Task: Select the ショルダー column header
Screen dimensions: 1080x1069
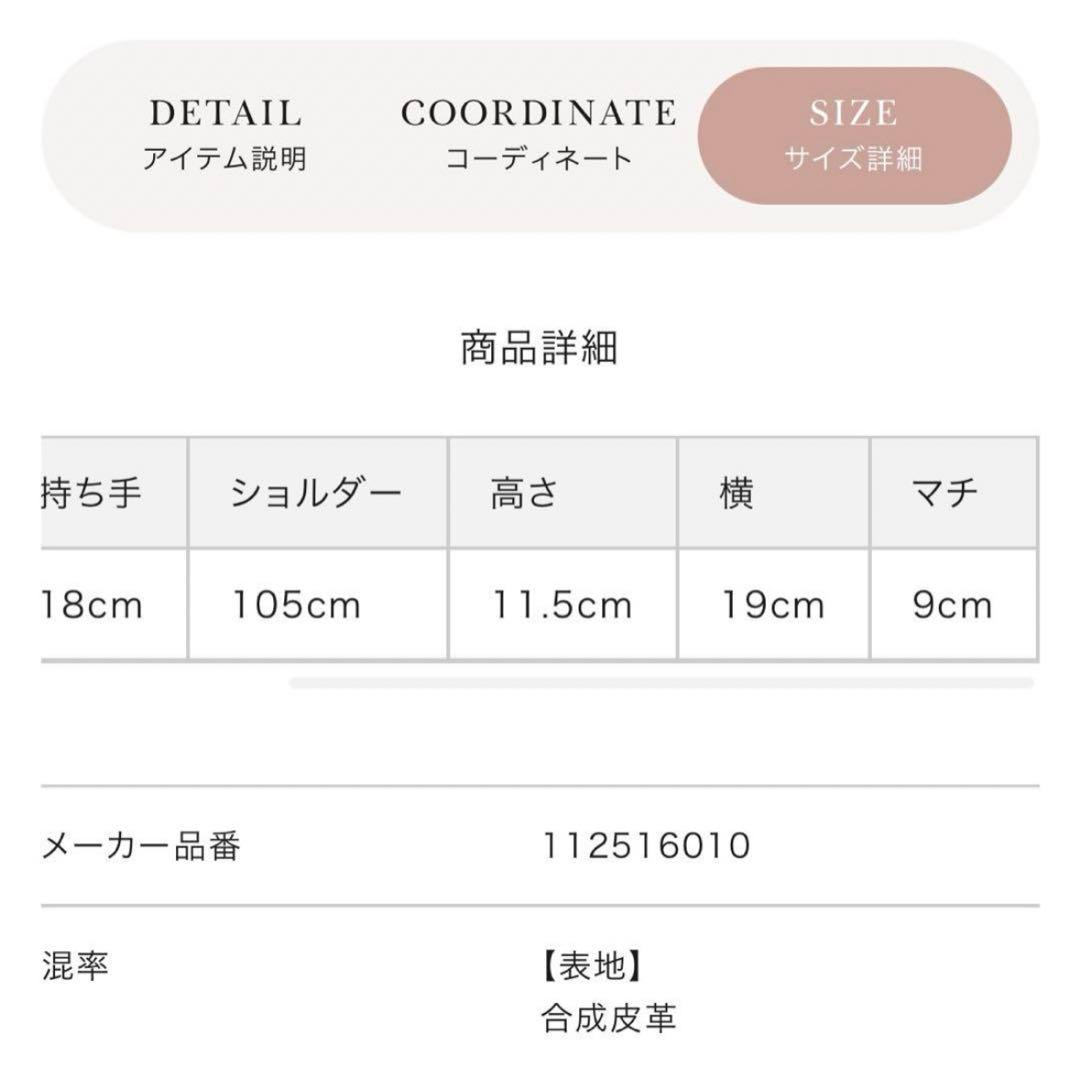Action: click(x=318, y=493)
